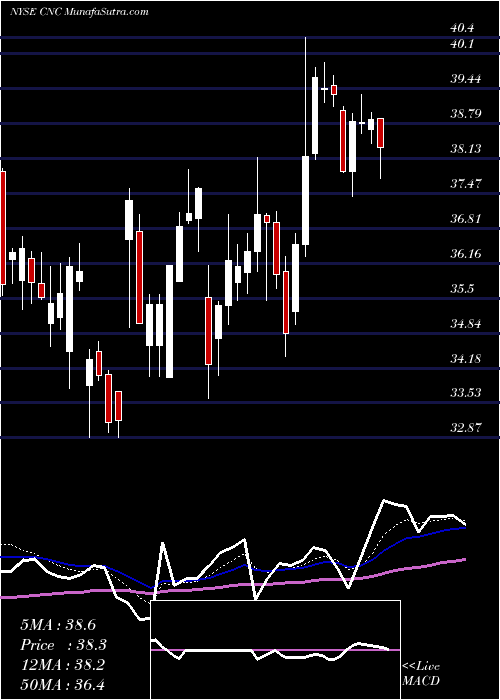Screen dimensions: 500x700
Task: Click the 38.79 price axis label
Action: click(x=466, y=114)
